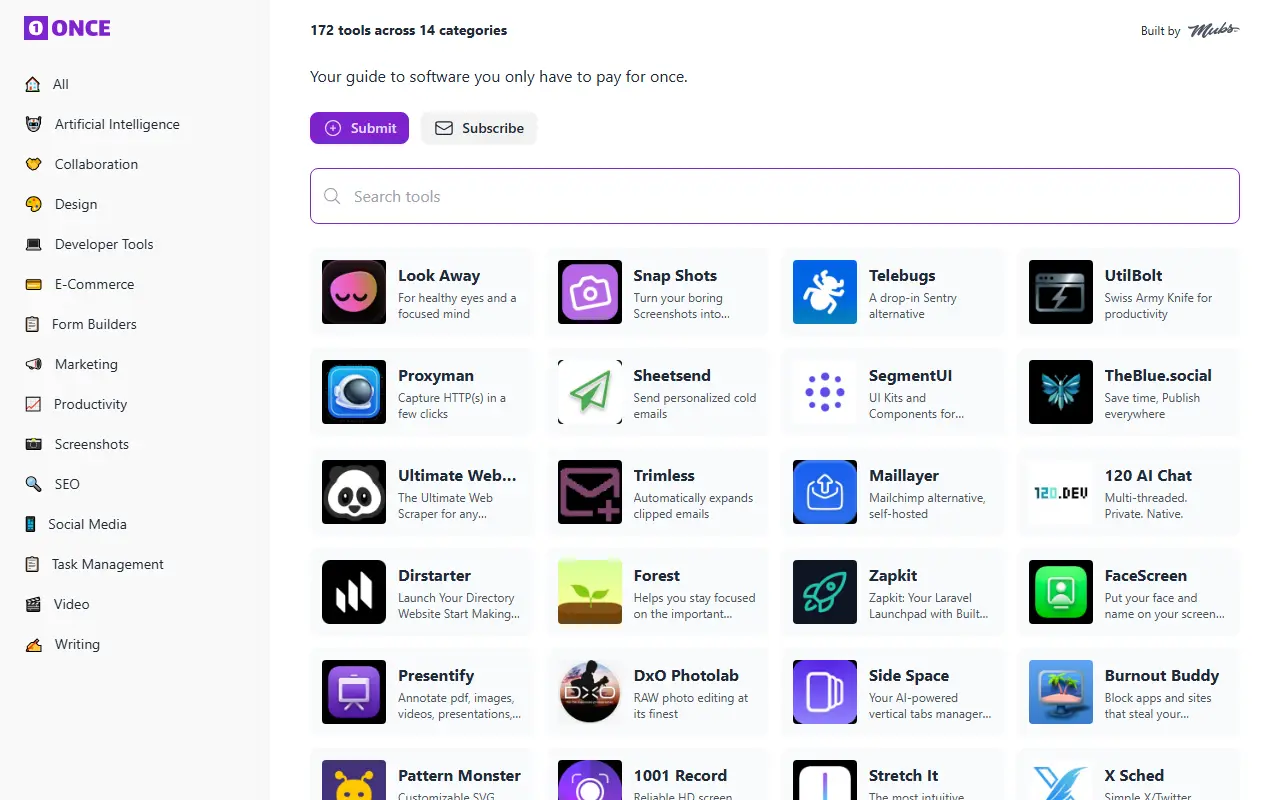Click "Multi-threaded. Private. Native." description
Screen dimensions: 1280x800
click(x=1146, y=506)
